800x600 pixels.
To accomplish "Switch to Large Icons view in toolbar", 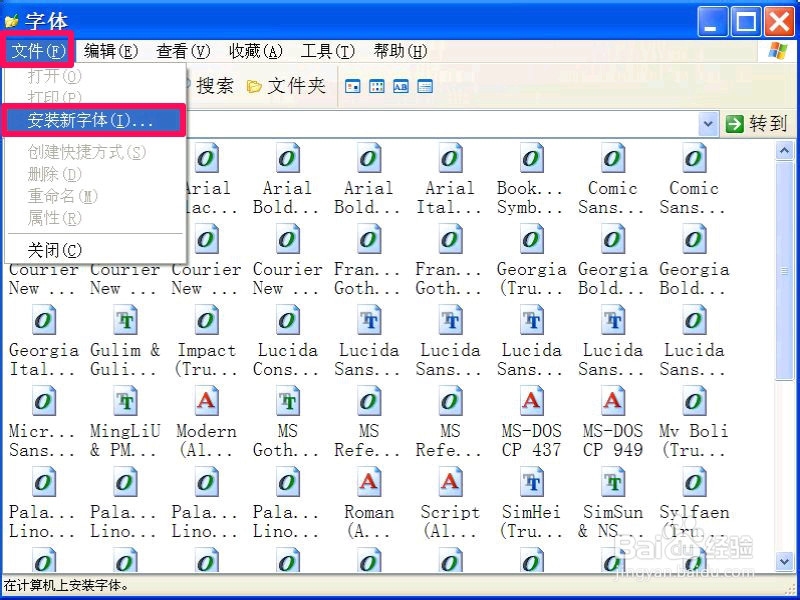I will [x=353, y=86].
